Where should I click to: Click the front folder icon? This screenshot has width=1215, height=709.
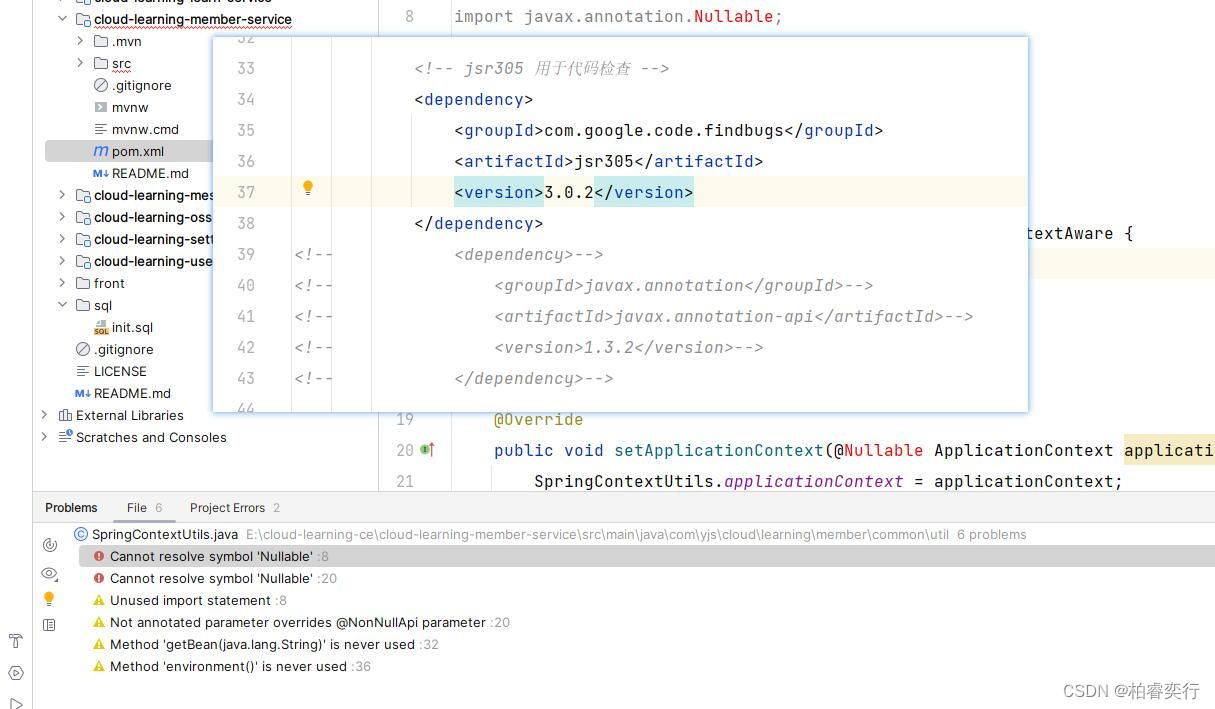click(x=83, y=283)
